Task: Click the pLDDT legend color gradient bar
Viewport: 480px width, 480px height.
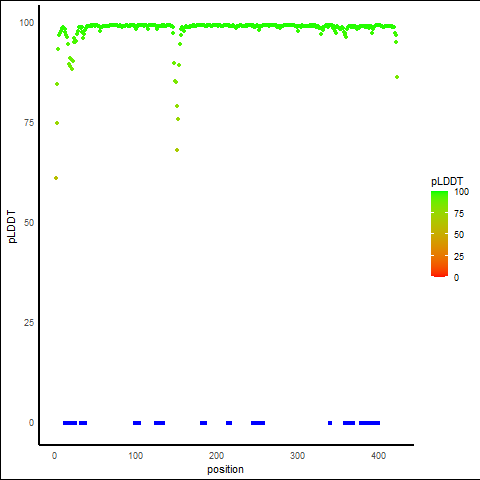Action: point(439,234)
